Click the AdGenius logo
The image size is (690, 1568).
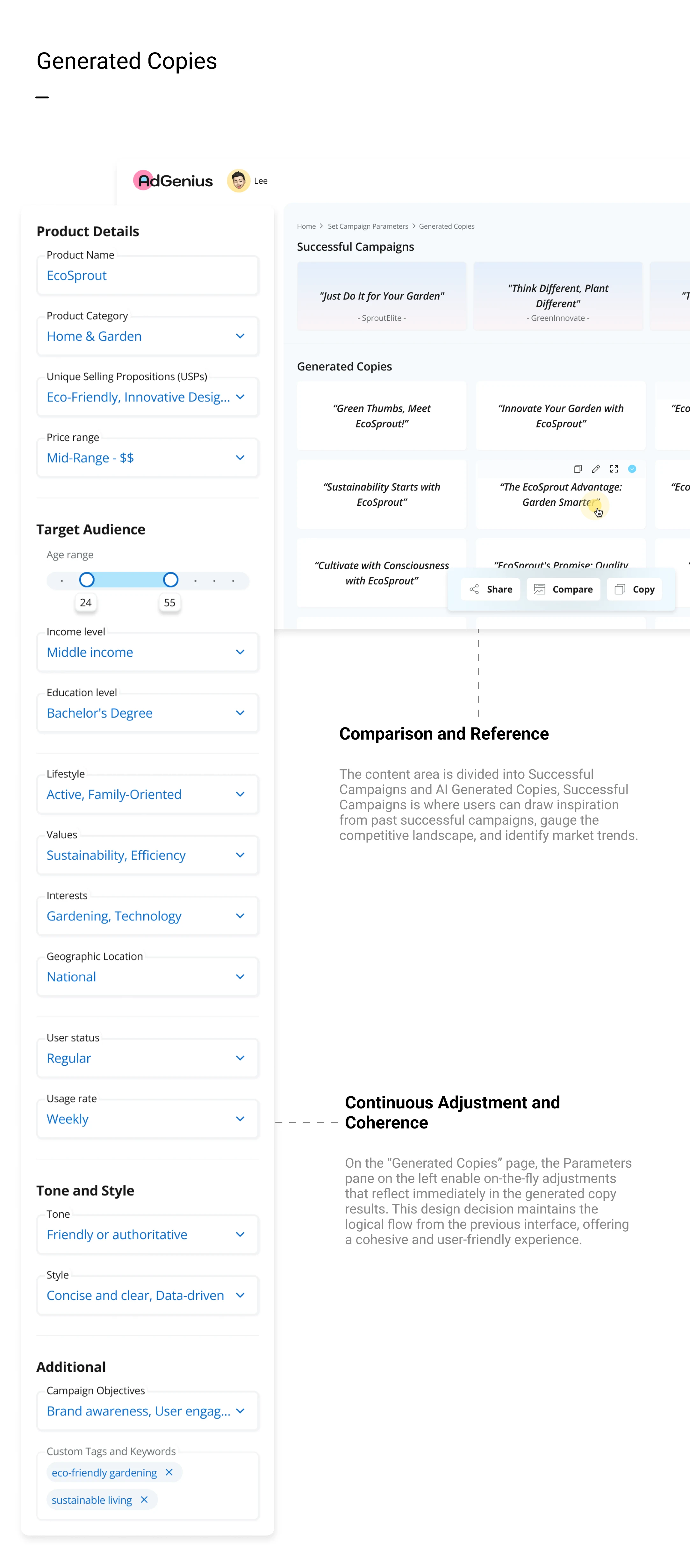(x=174, y=181)
